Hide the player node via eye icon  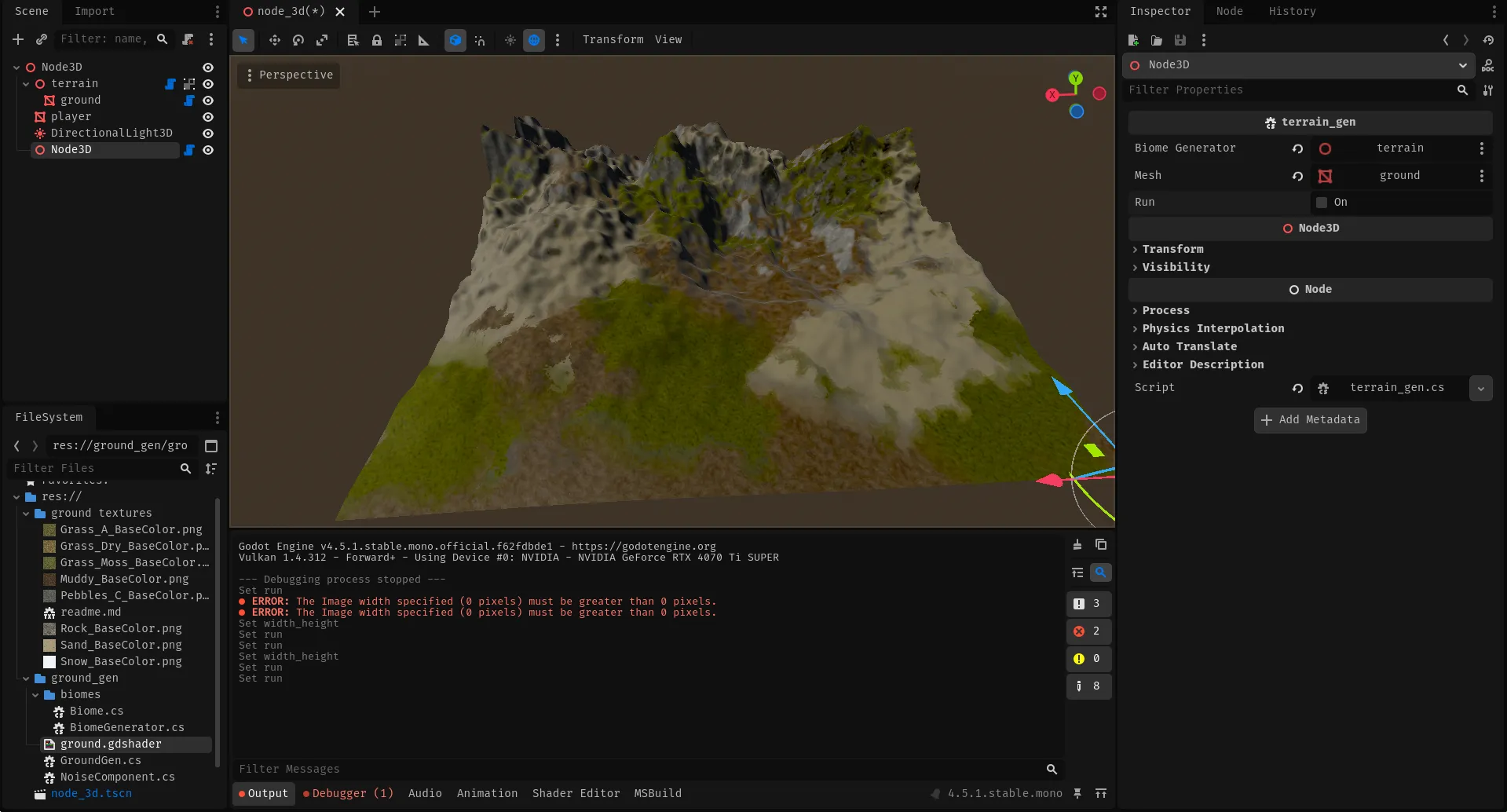click(208, 117)
